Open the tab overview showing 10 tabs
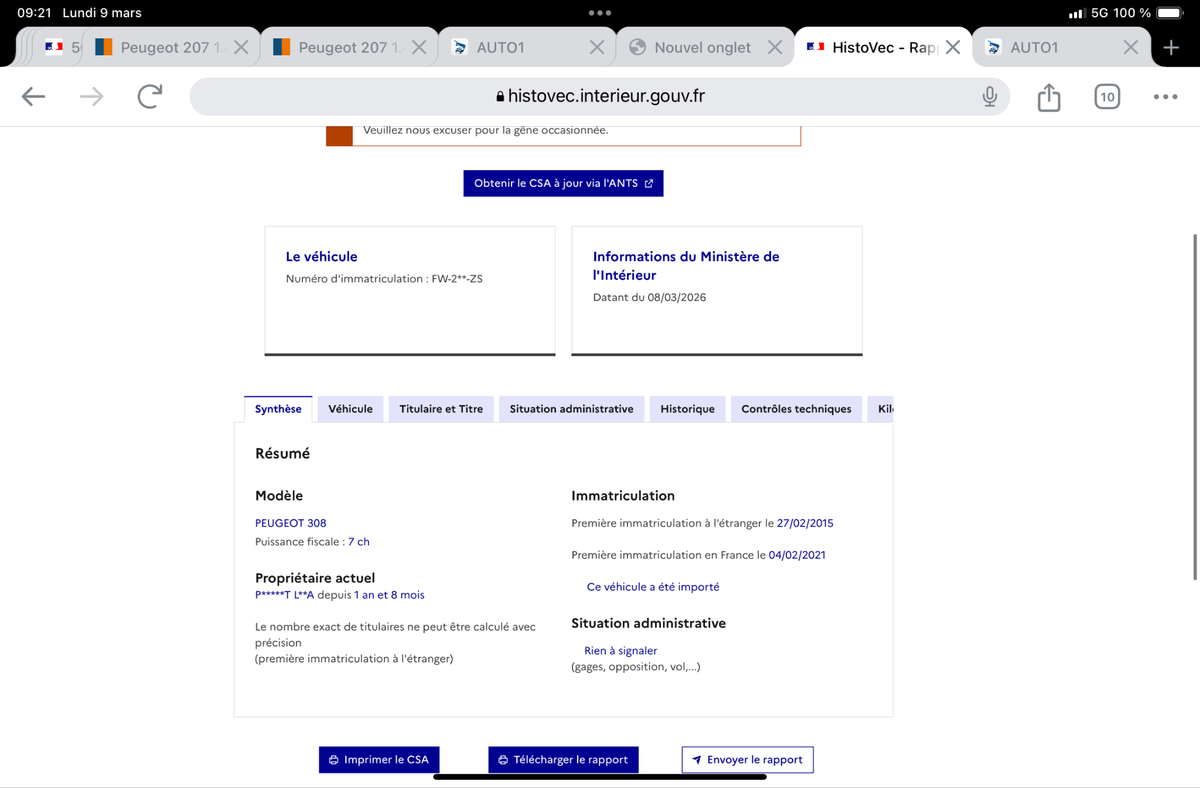The width and height of the screenshot is (1200, 788). coord(1106,97)
